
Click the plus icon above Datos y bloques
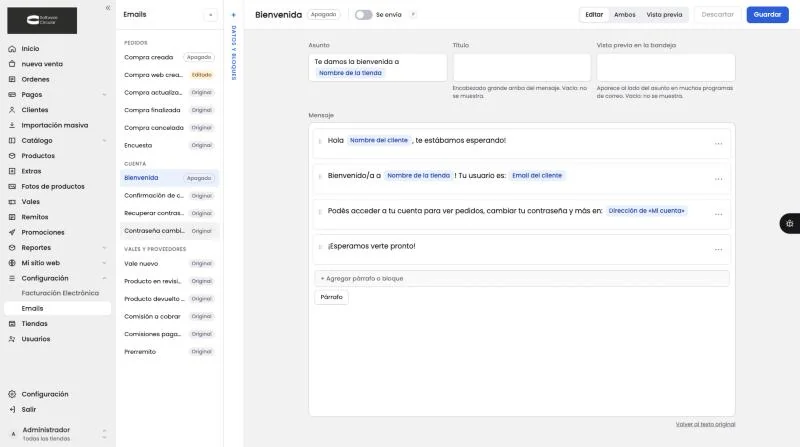(x=234, y=15)
